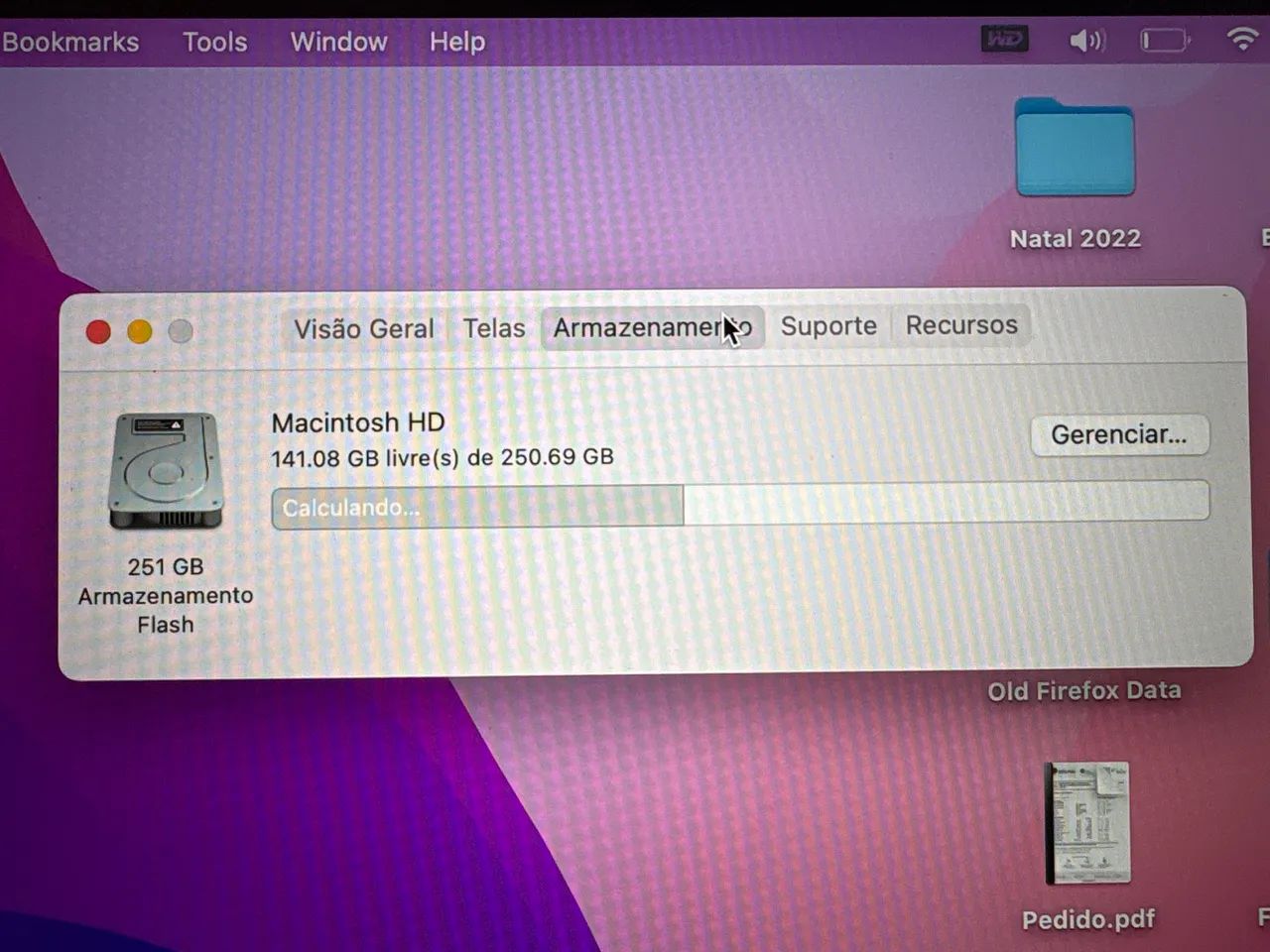The height and width of the screenshot is (952, 1270).
Task: Click the gray disabled zoom window button
Action: 181,331
